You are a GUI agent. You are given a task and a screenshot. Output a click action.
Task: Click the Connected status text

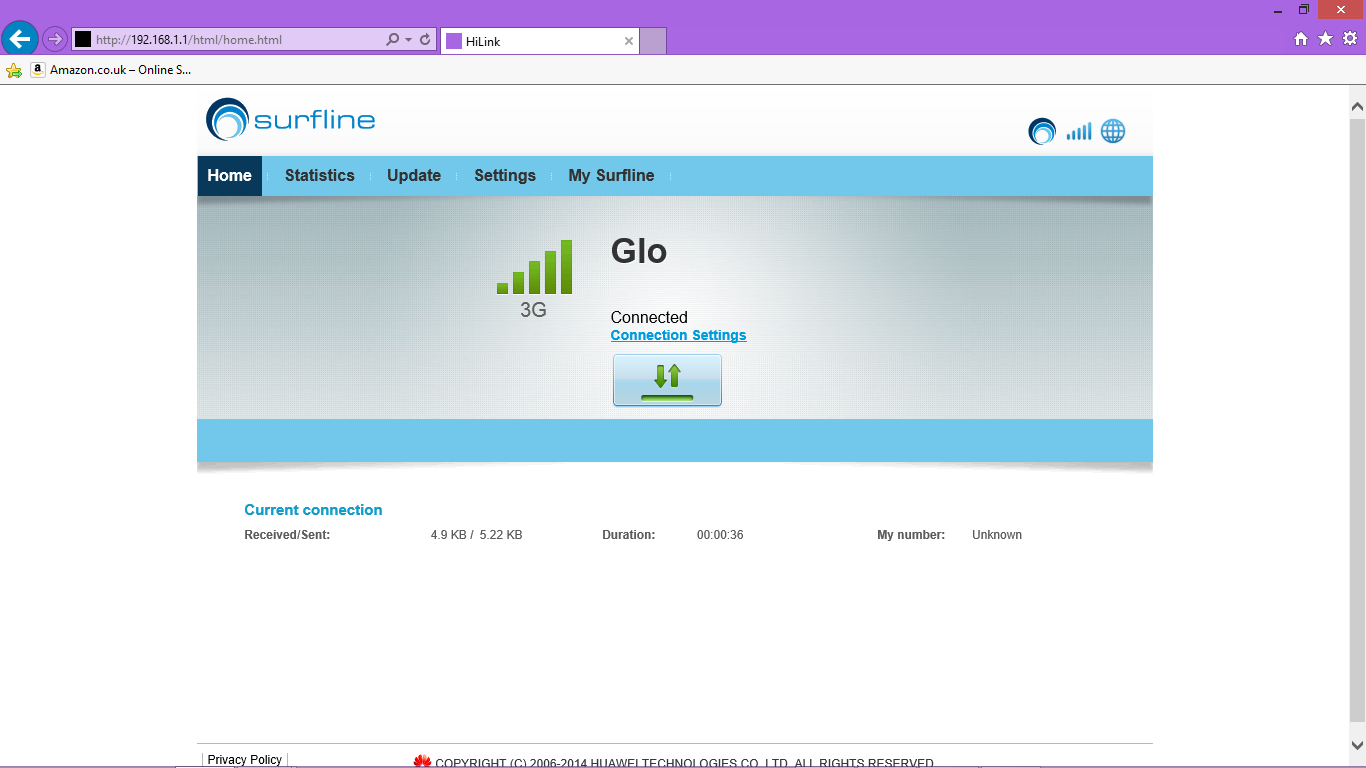649,317
